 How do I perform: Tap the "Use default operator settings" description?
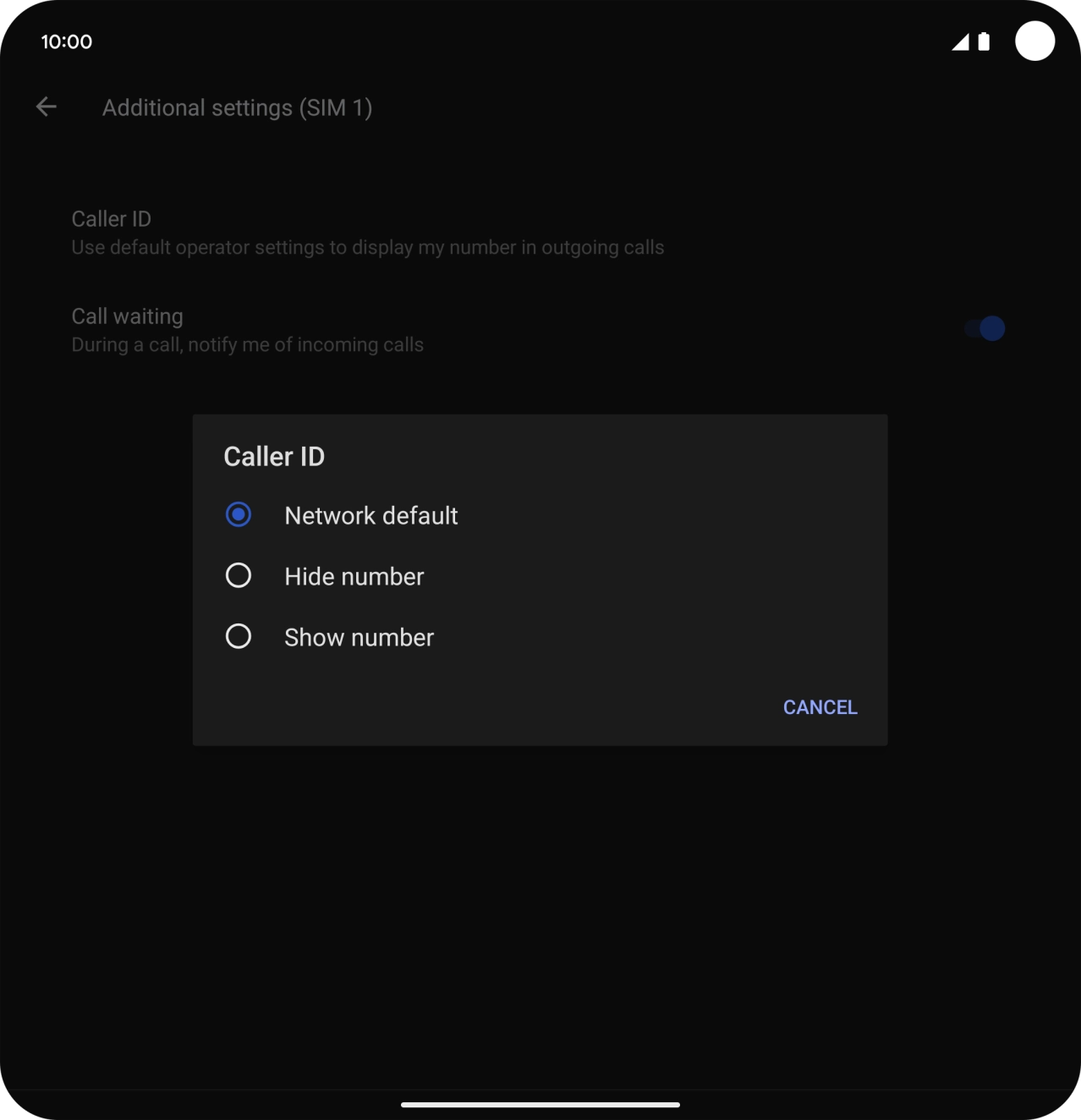tap(367, 248)
